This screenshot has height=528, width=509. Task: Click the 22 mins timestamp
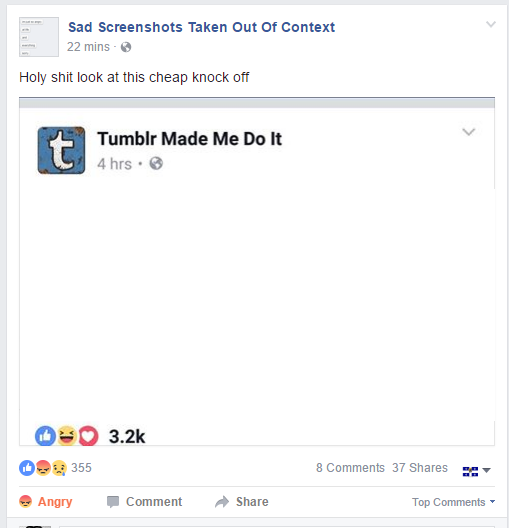click(x=88, y=47)
